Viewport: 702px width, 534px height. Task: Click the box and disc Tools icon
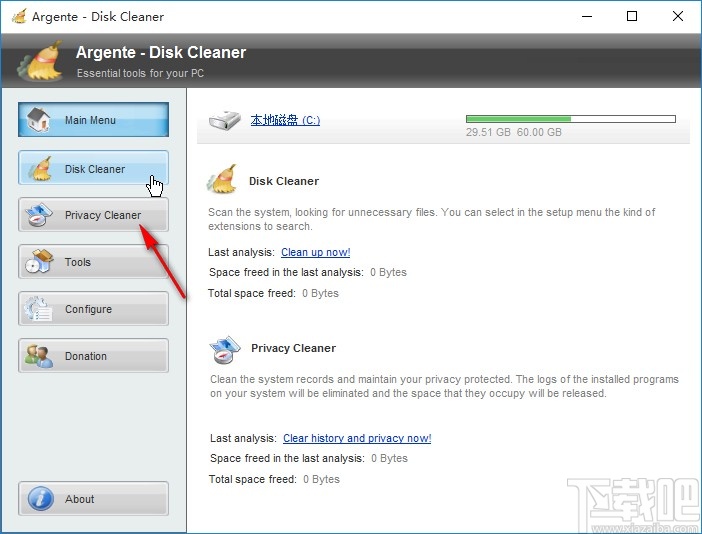39,261
